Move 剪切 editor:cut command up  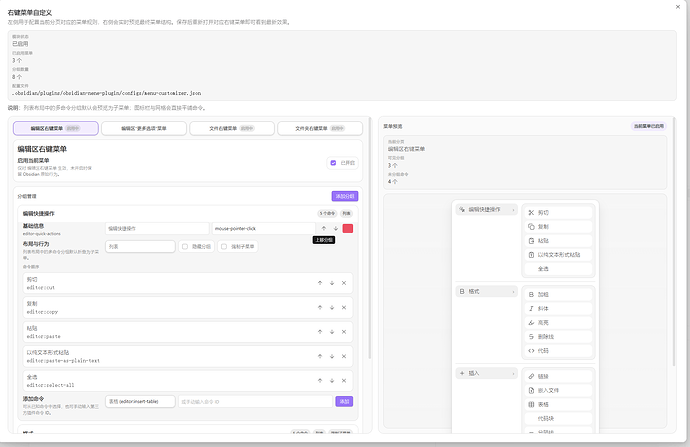320,283
